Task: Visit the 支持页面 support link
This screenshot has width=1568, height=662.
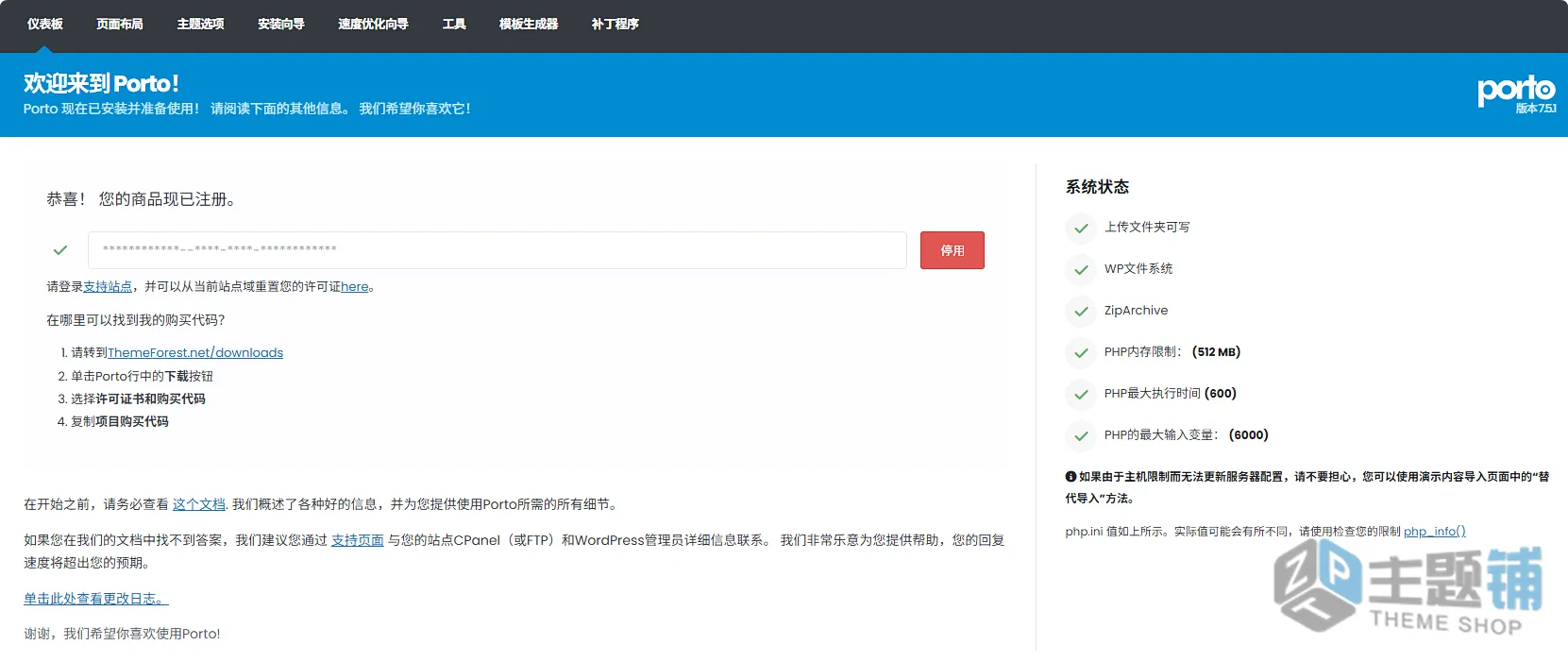Action: tap(357, 540)
